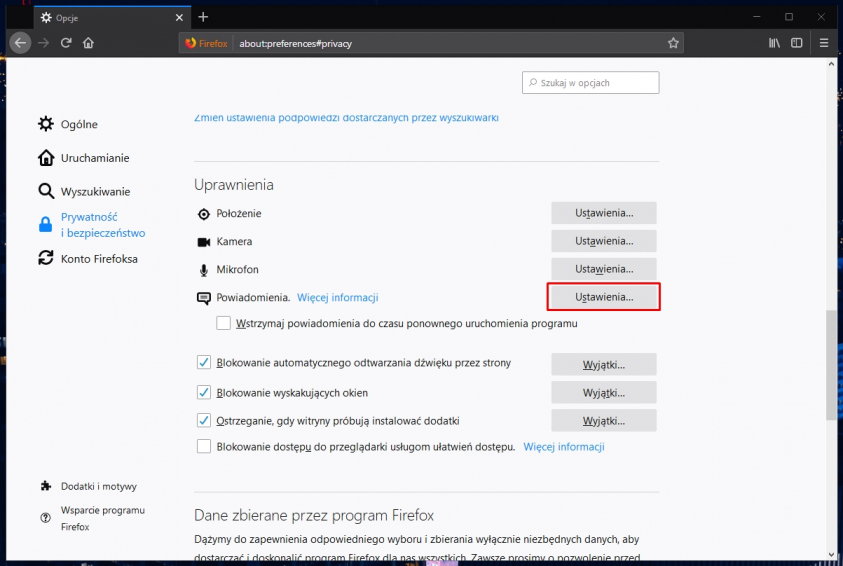Open the Firefox hamburger menu

pos(824,43)
